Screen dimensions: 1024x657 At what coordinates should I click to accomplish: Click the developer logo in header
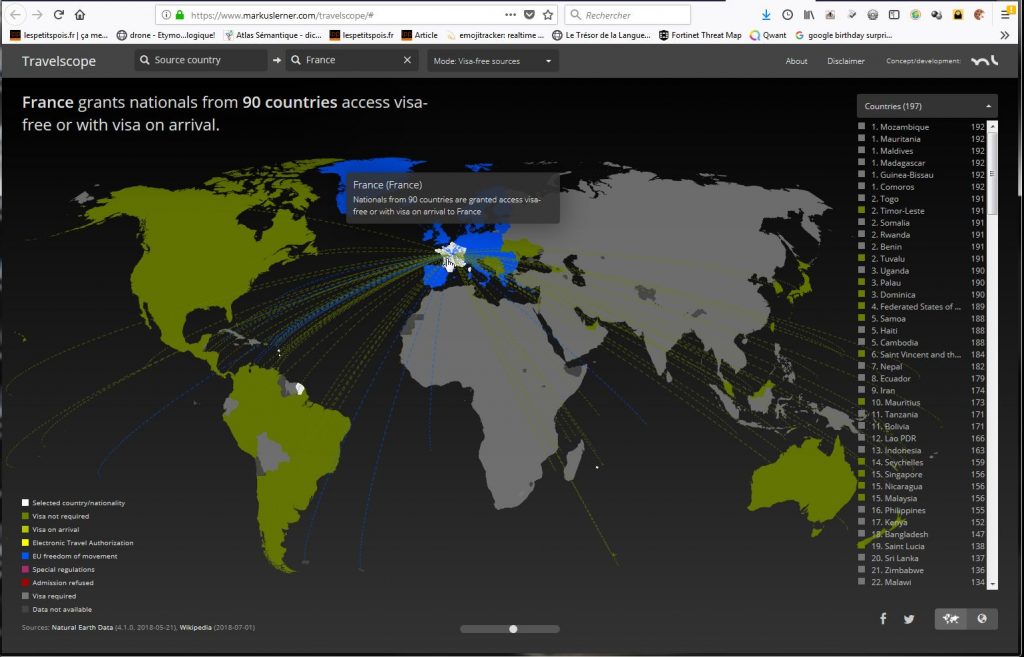(x=986, y=61)
